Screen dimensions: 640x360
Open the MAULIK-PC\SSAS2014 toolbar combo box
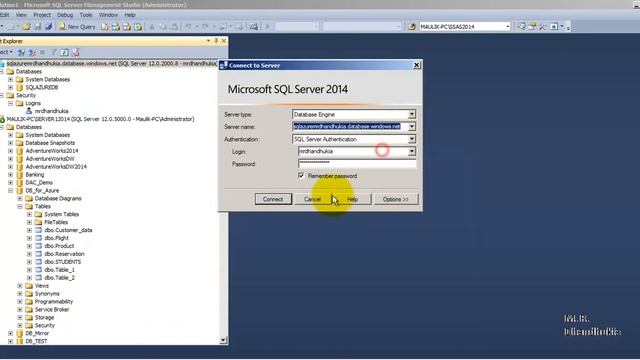pyautogui.click(x=507, y=27)
